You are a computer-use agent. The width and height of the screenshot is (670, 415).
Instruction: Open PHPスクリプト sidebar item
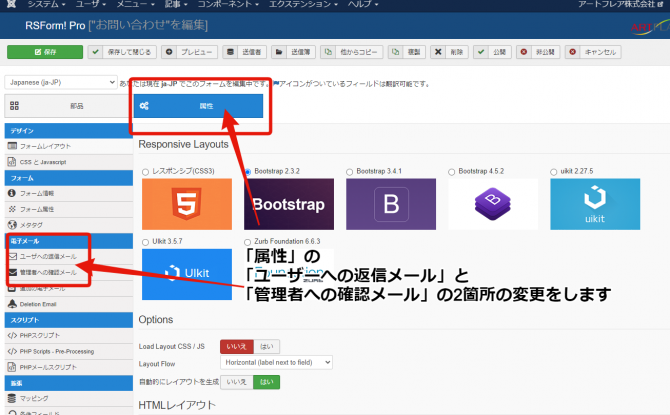(x=68, y=336)
